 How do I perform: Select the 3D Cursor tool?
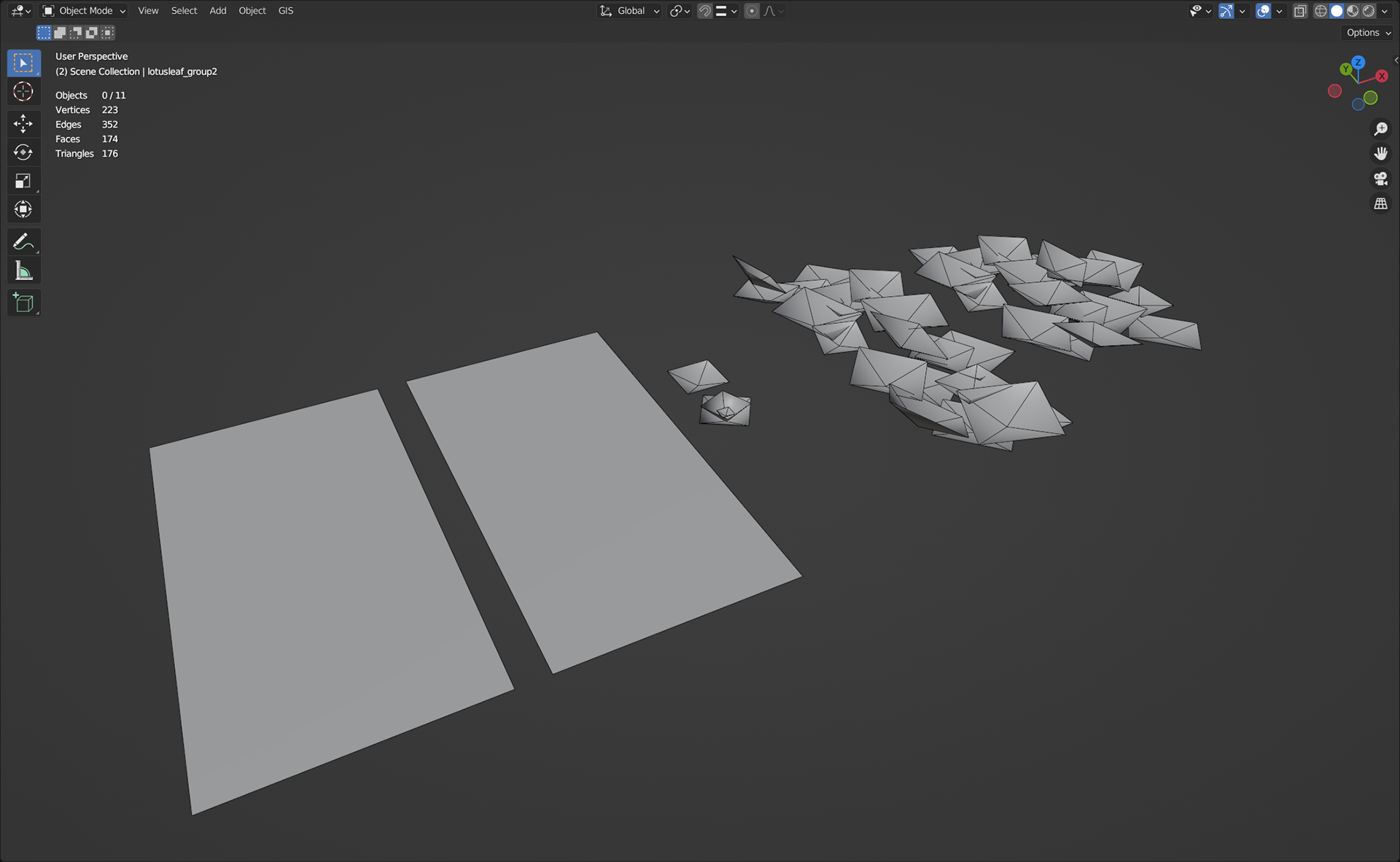pyautogui.click(x=23, y=92)
